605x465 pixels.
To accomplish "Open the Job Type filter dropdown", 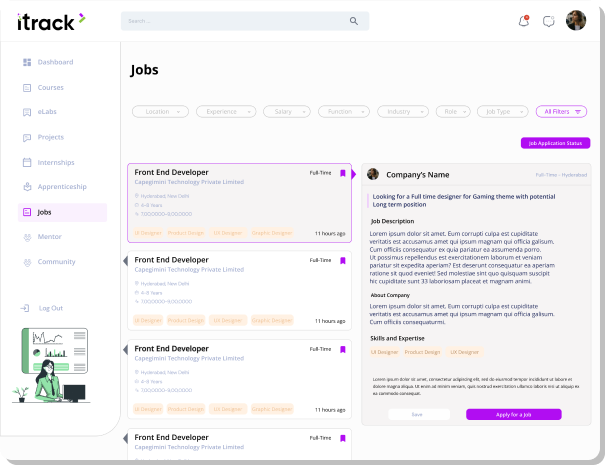I will point(502,112).
